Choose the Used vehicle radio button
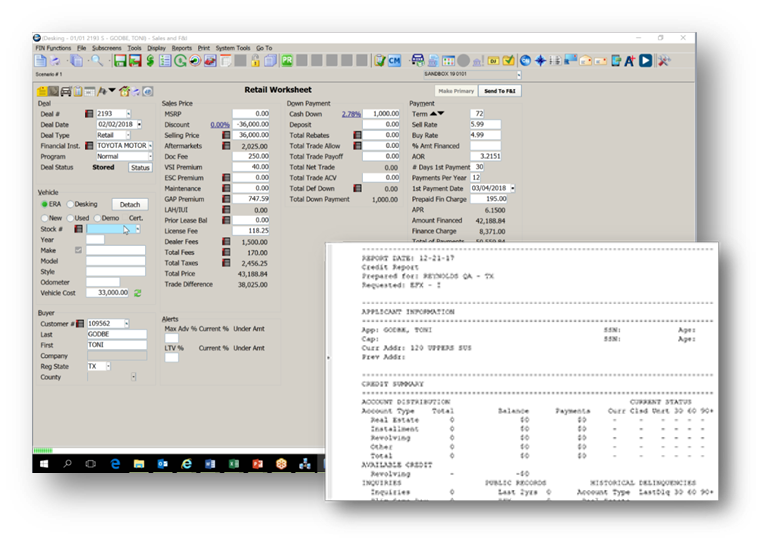Image resolution: width=762 pixels, height=538 pixels. 71,217
